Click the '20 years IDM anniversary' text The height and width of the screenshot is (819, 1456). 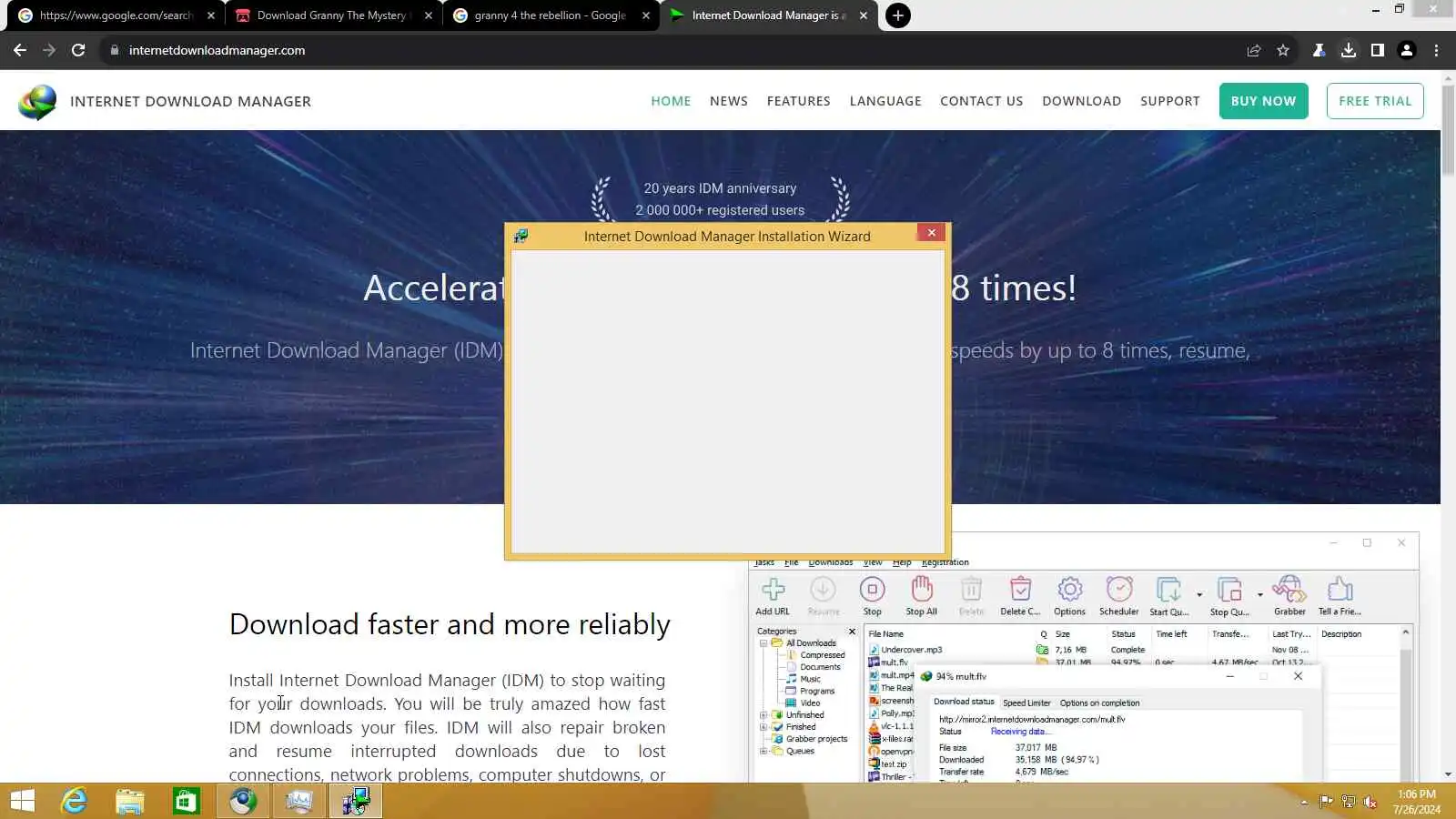[720, 188]
